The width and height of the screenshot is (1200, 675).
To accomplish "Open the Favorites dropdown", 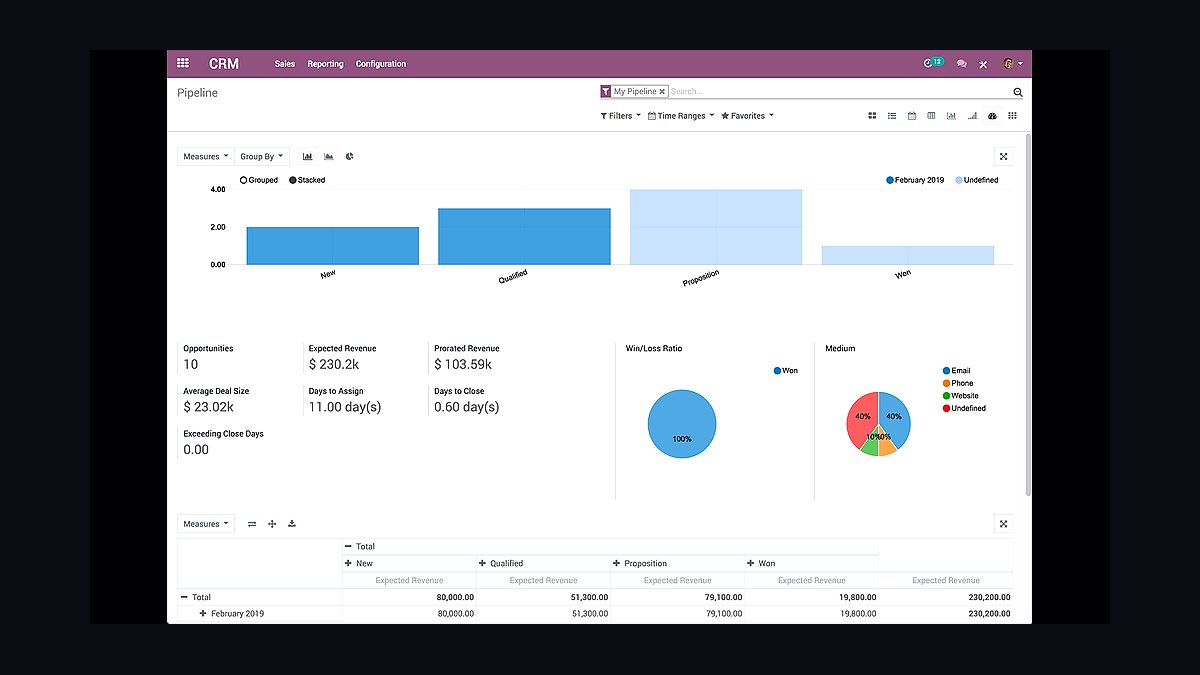I will tap(747, 116).
